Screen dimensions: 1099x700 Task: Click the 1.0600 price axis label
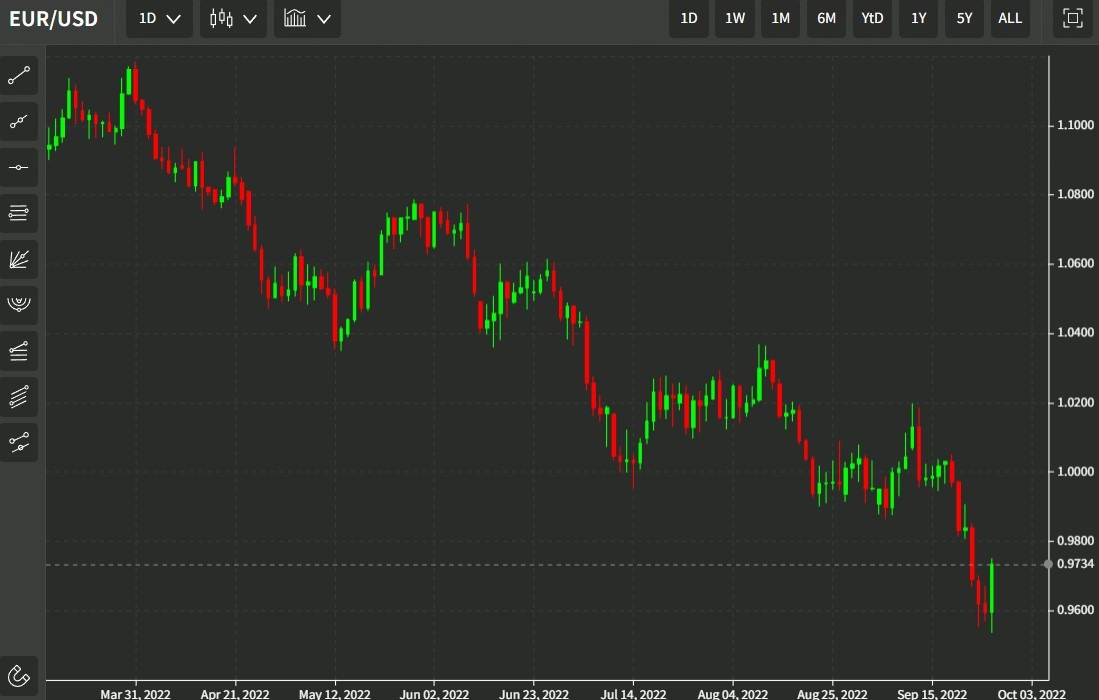pos(1075,263)
